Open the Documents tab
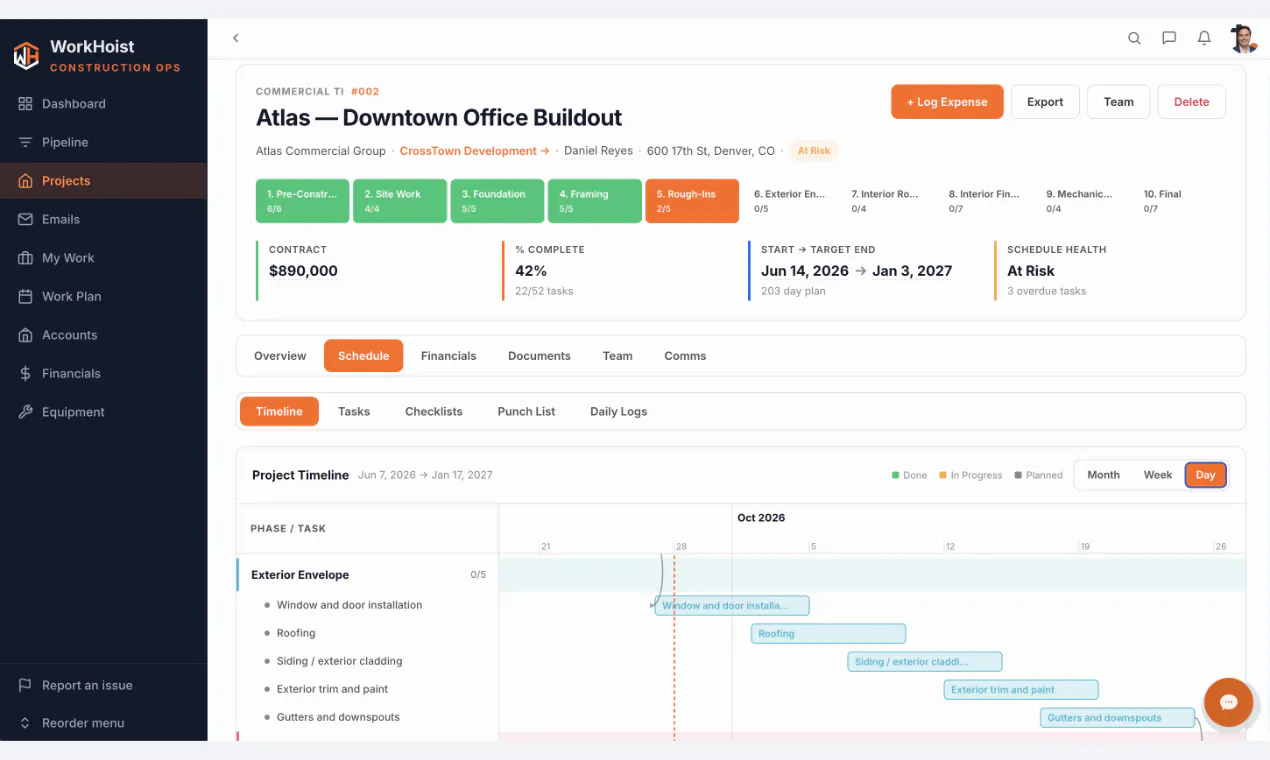 tap(539, 356)
